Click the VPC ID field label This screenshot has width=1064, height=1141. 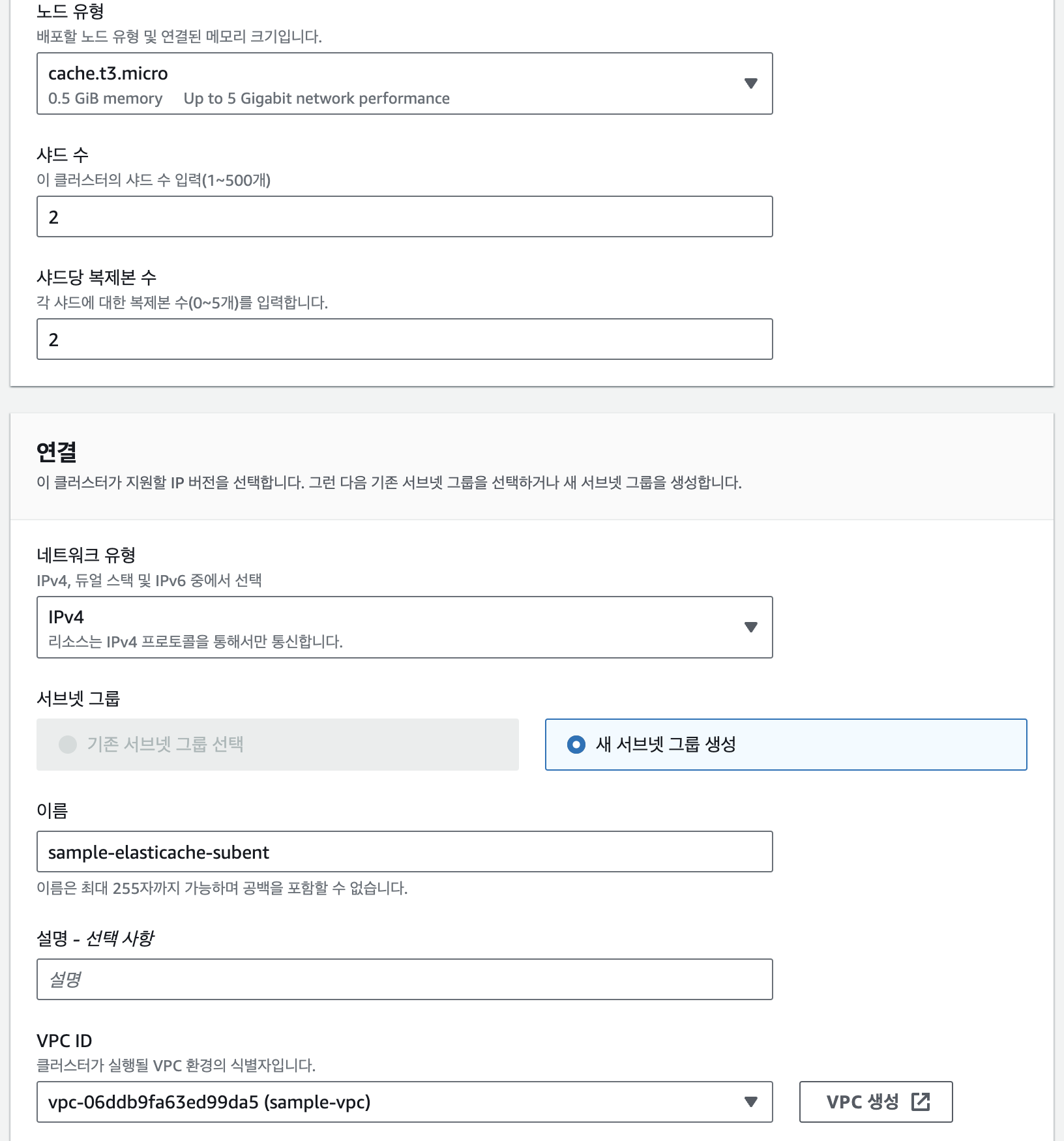pyautogui.click(x=65, y=1041)
